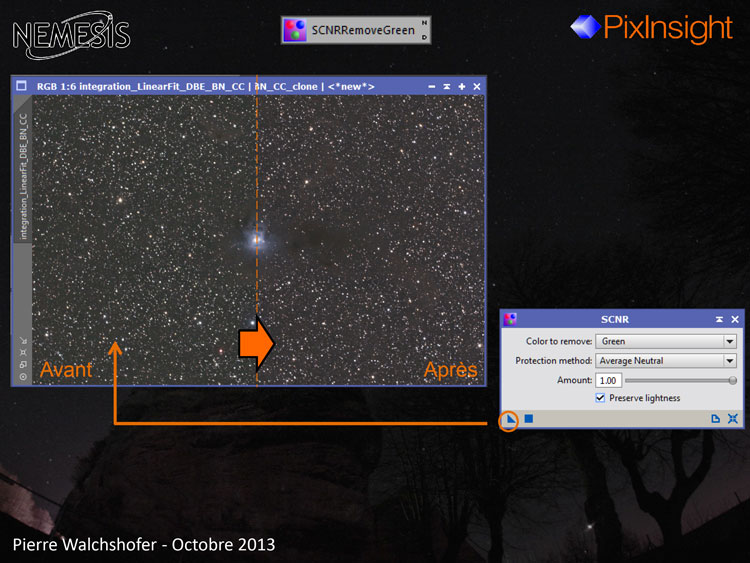Close the integration_LinearFit_DBE_BN_CC image window
The width and height of the screenshot is (750, 563).
coord(477,87)
